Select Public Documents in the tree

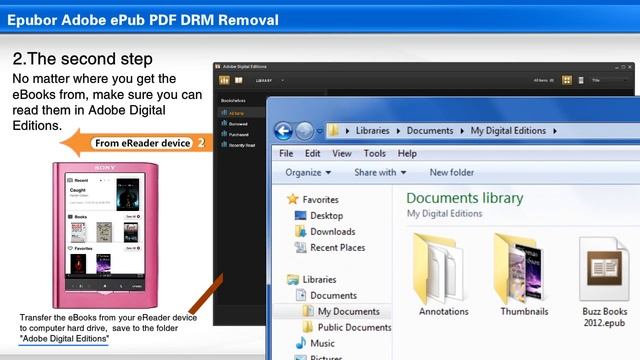click(x=355, y=327)
